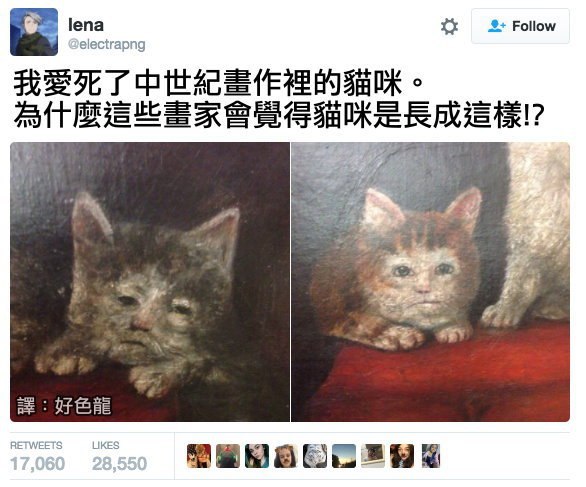The image size is (586, 487).
Task: Open lena's profile avatar
Action: pos(34,32)
